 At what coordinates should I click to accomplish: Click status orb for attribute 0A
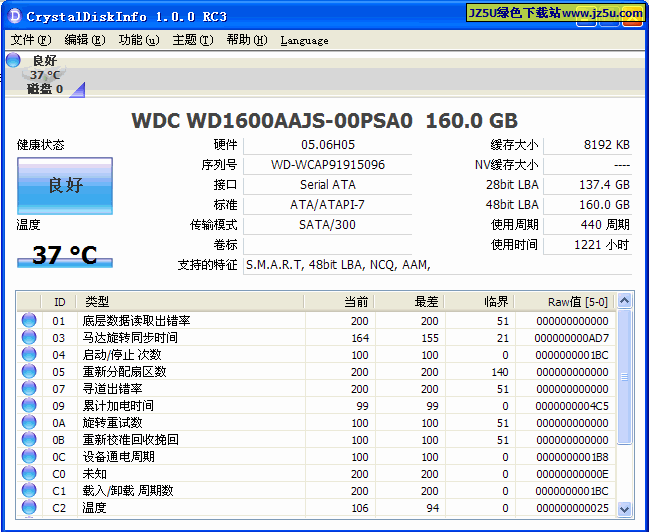point(29,422)
